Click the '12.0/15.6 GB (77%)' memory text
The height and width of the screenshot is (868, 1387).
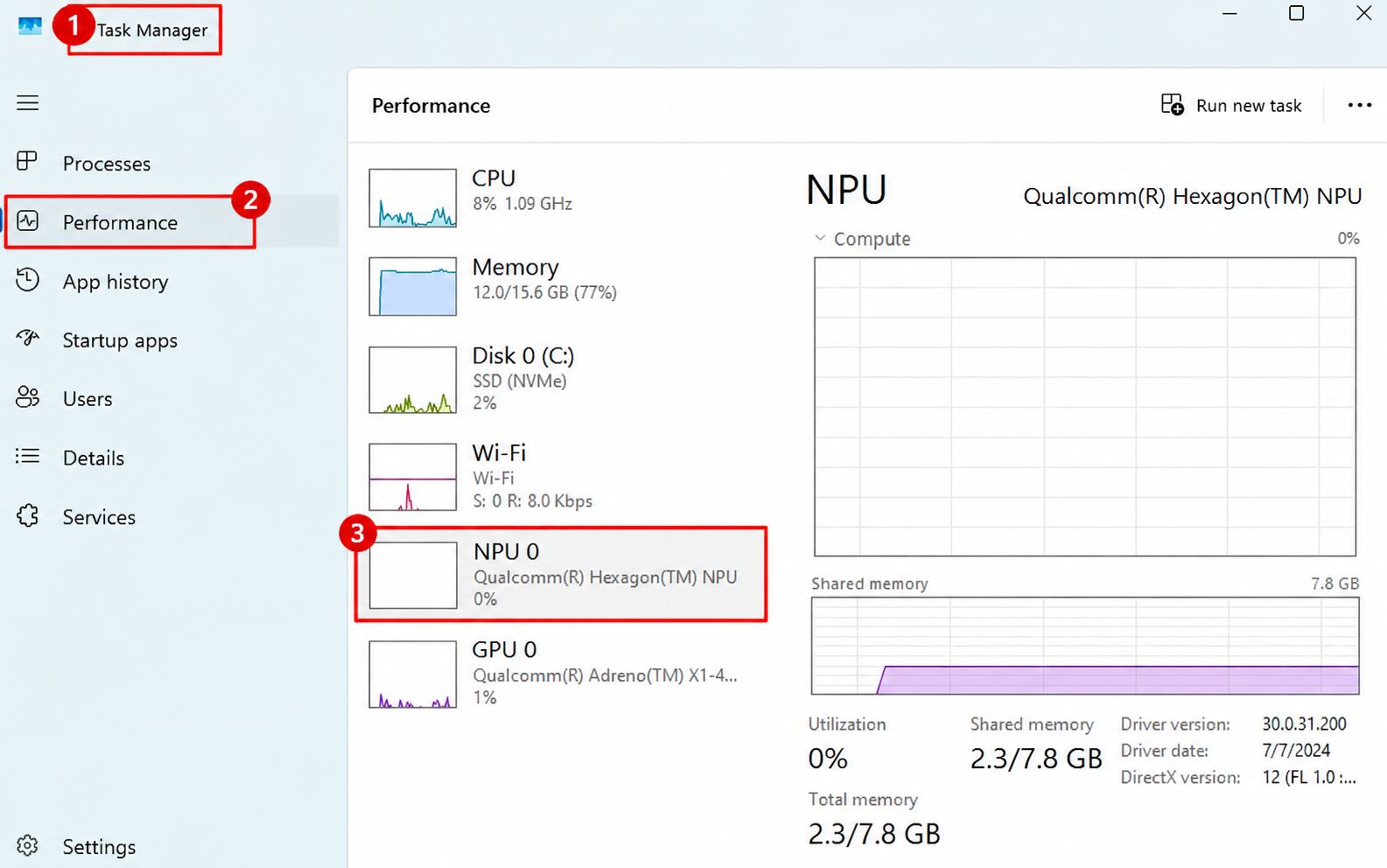[x=544, y=292]
